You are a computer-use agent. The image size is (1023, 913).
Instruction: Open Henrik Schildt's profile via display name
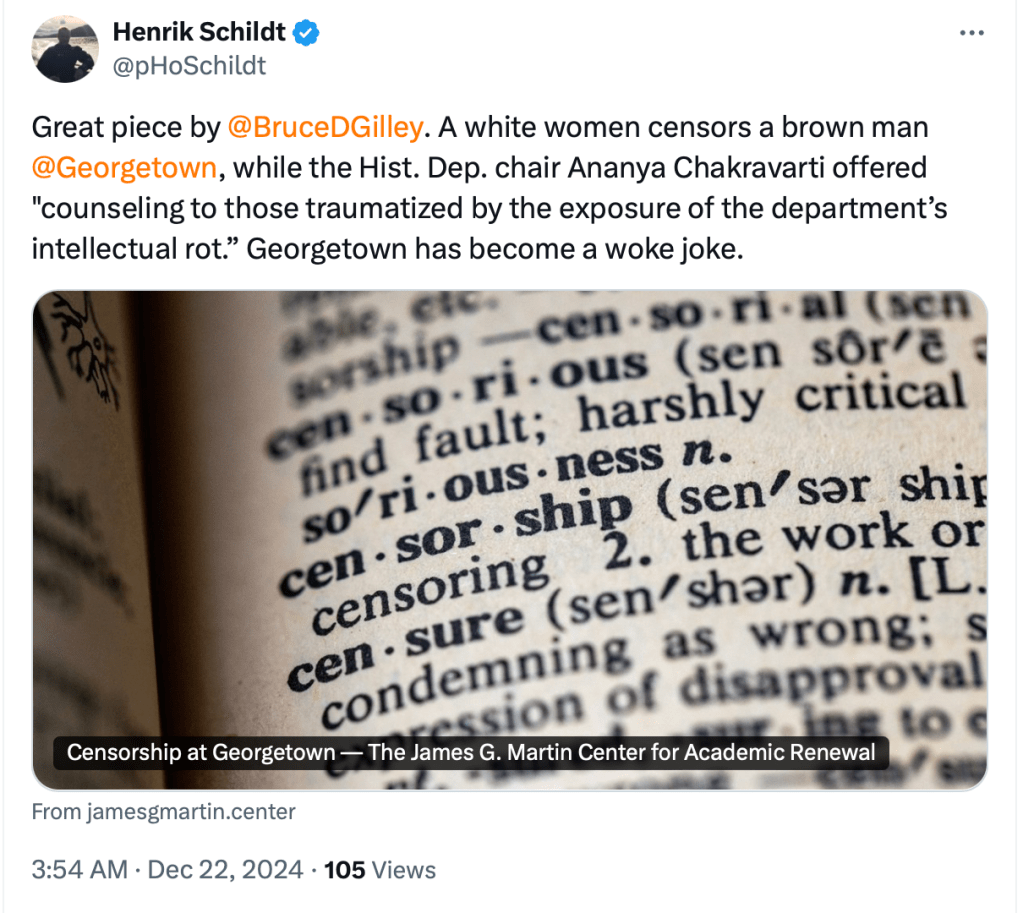coord(200,33)
